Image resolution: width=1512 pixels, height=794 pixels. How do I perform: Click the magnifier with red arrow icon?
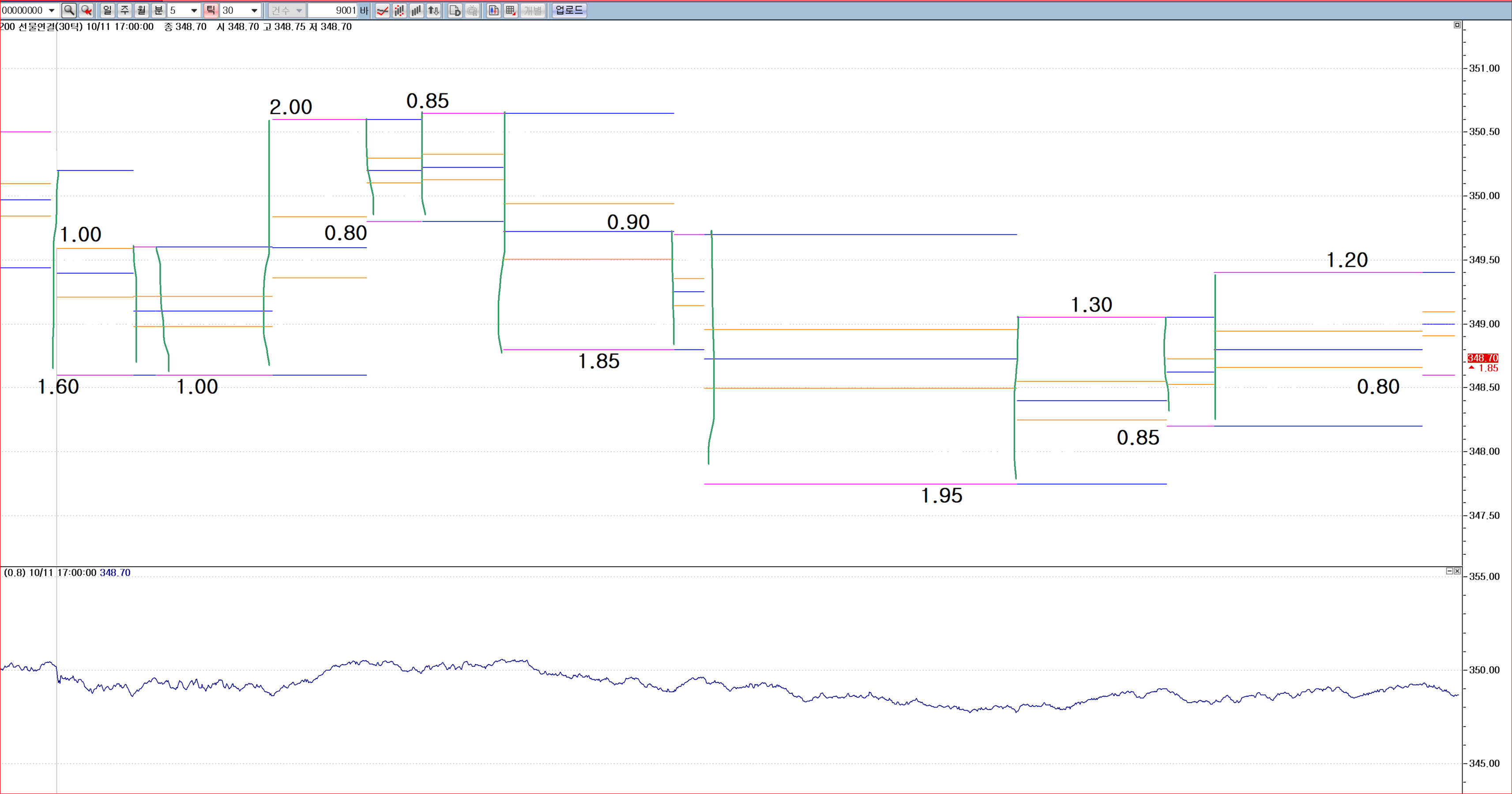pyautogui.click(x=87, y=10)
